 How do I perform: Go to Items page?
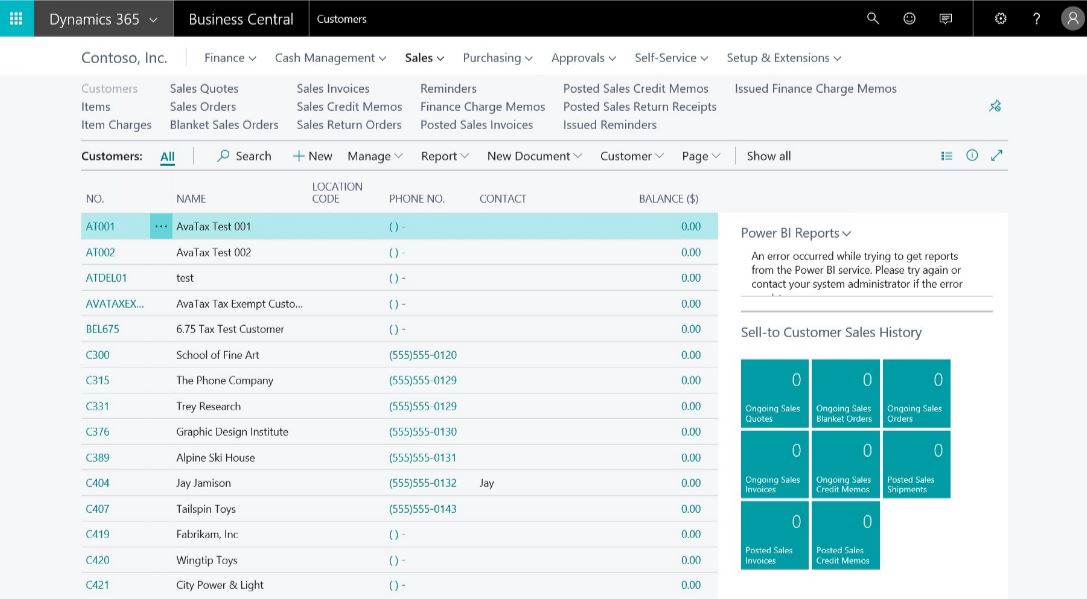point(96,107)
